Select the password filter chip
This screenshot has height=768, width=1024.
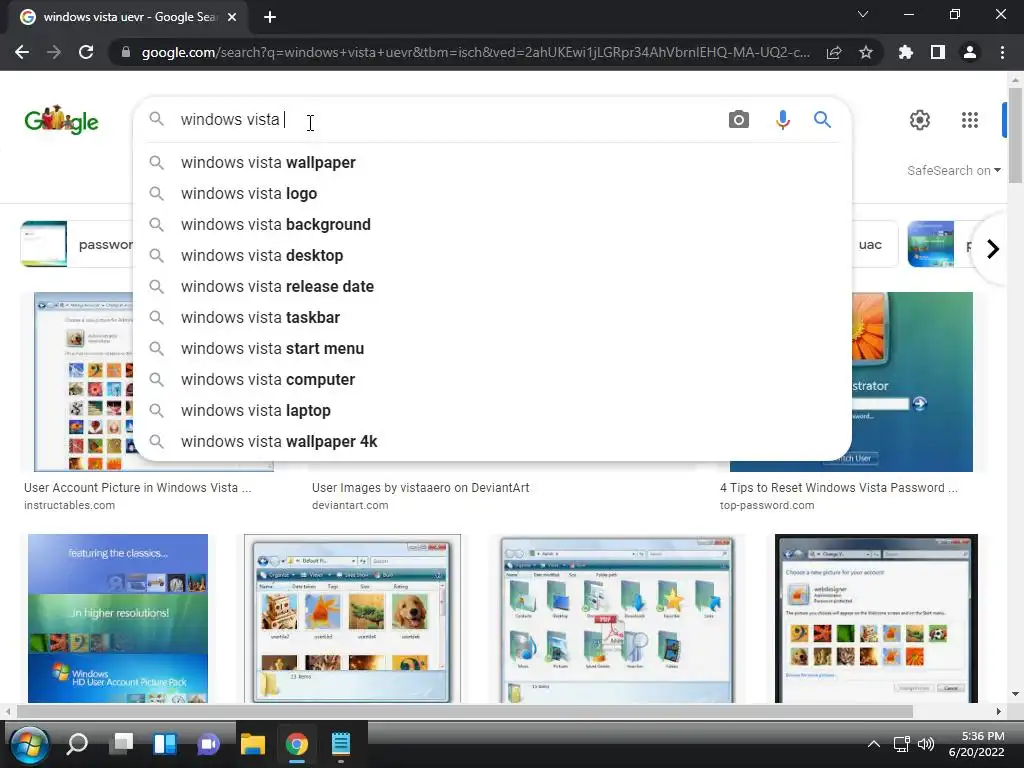coord(77,244)
